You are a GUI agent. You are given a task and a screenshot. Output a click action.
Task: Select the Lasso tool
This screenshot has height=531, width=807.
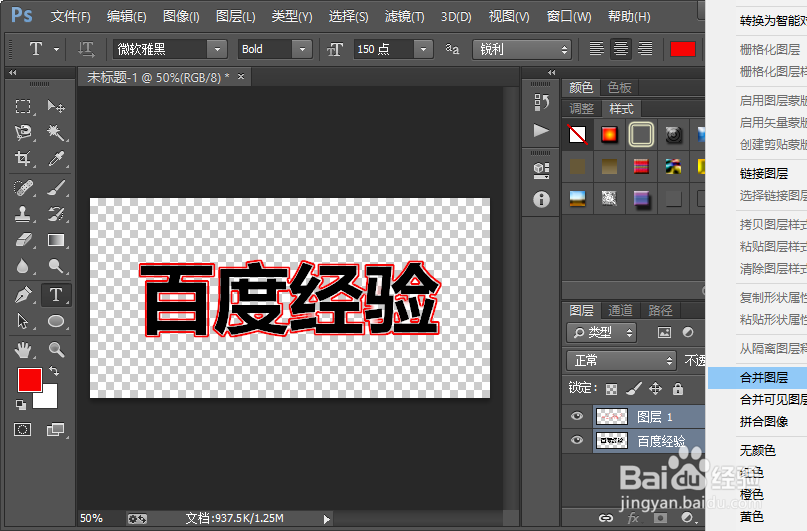23,132
